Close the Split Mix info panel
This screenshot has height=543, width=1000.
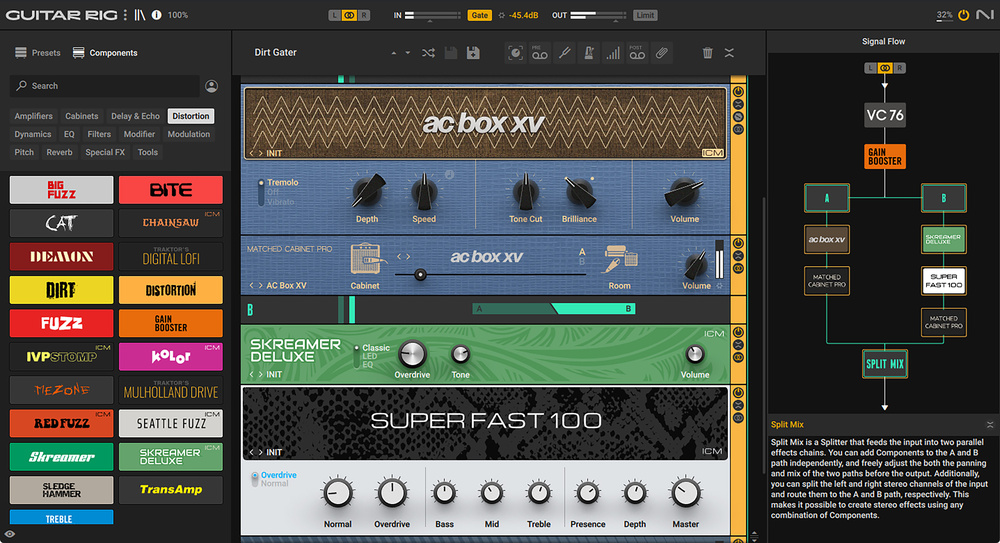click(x=990, y=424)
